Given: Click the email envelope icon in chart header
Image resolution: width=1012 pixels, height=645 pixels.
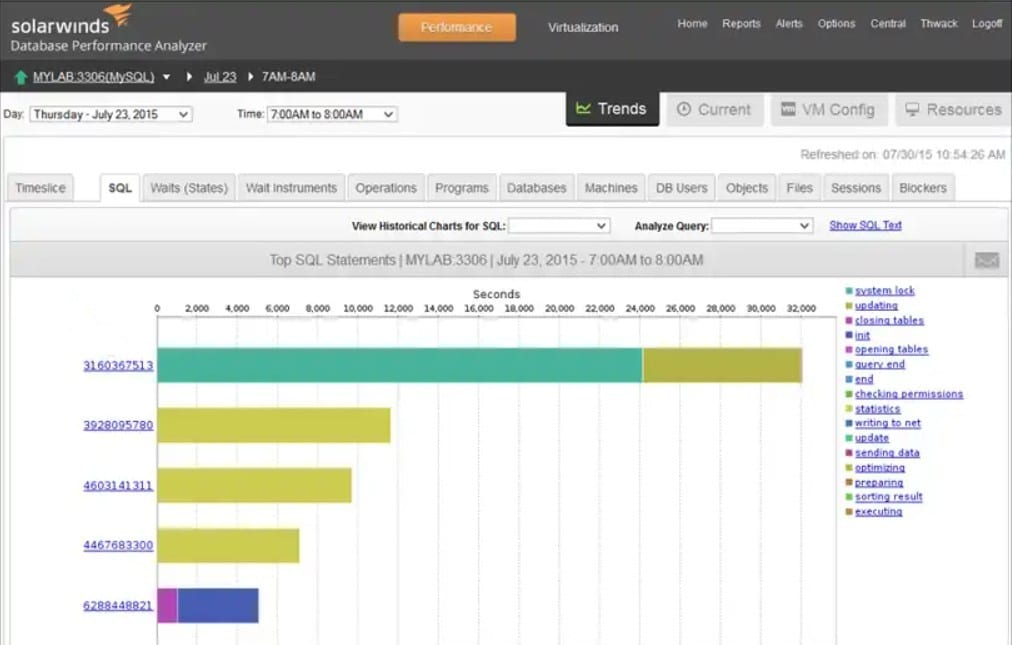Looking at the screenshot, I should [x=986, y=260].
